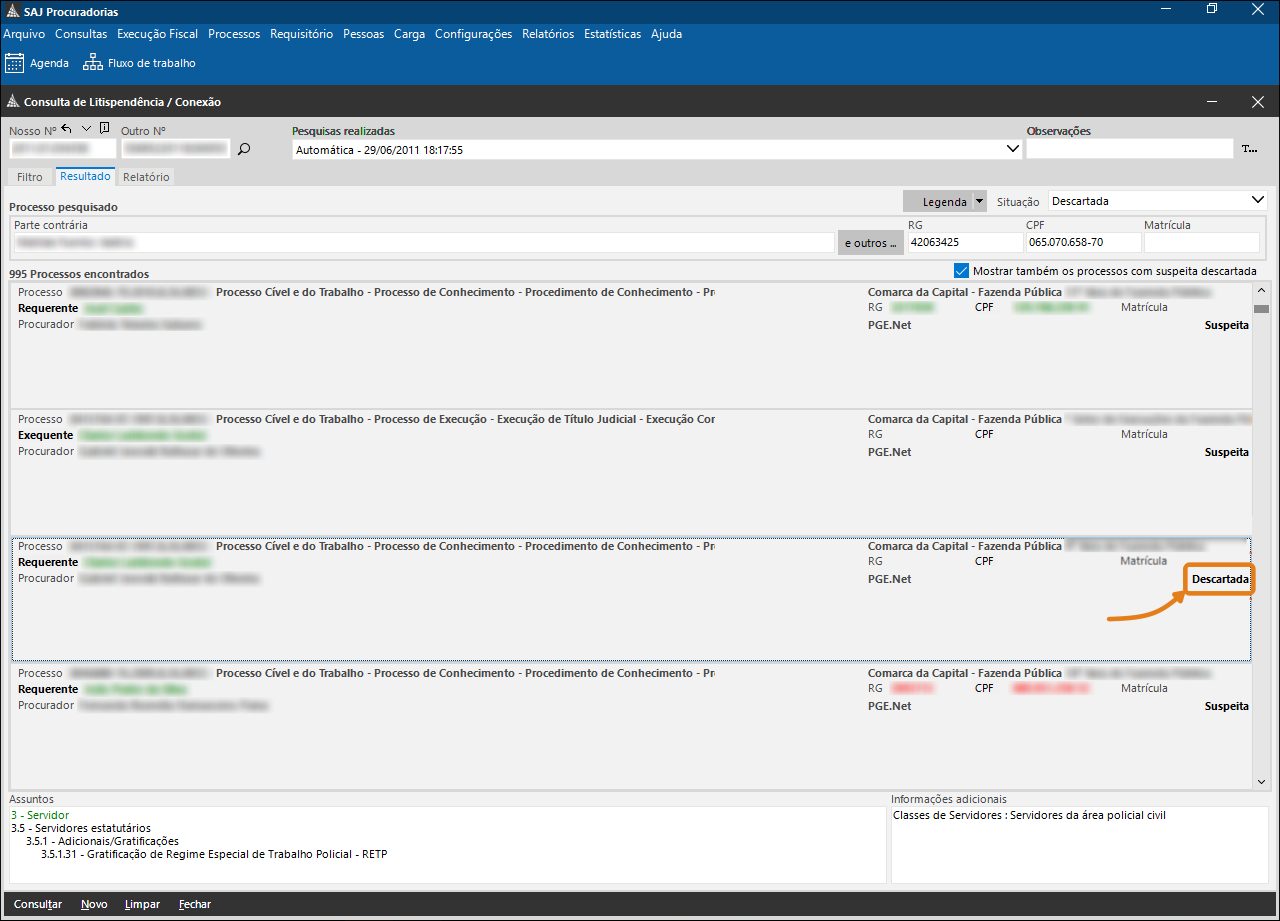This screenshot has width=1280, height=921.
Task: Click the Nosso Nº input field
Action: click(x=62, y=149)
